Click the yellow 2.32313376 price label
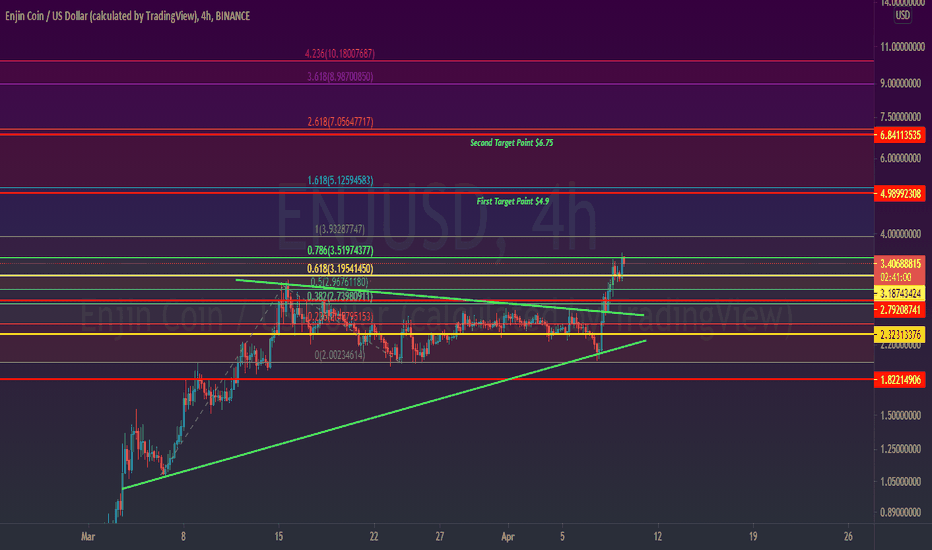932x550 pixels. 900,335
